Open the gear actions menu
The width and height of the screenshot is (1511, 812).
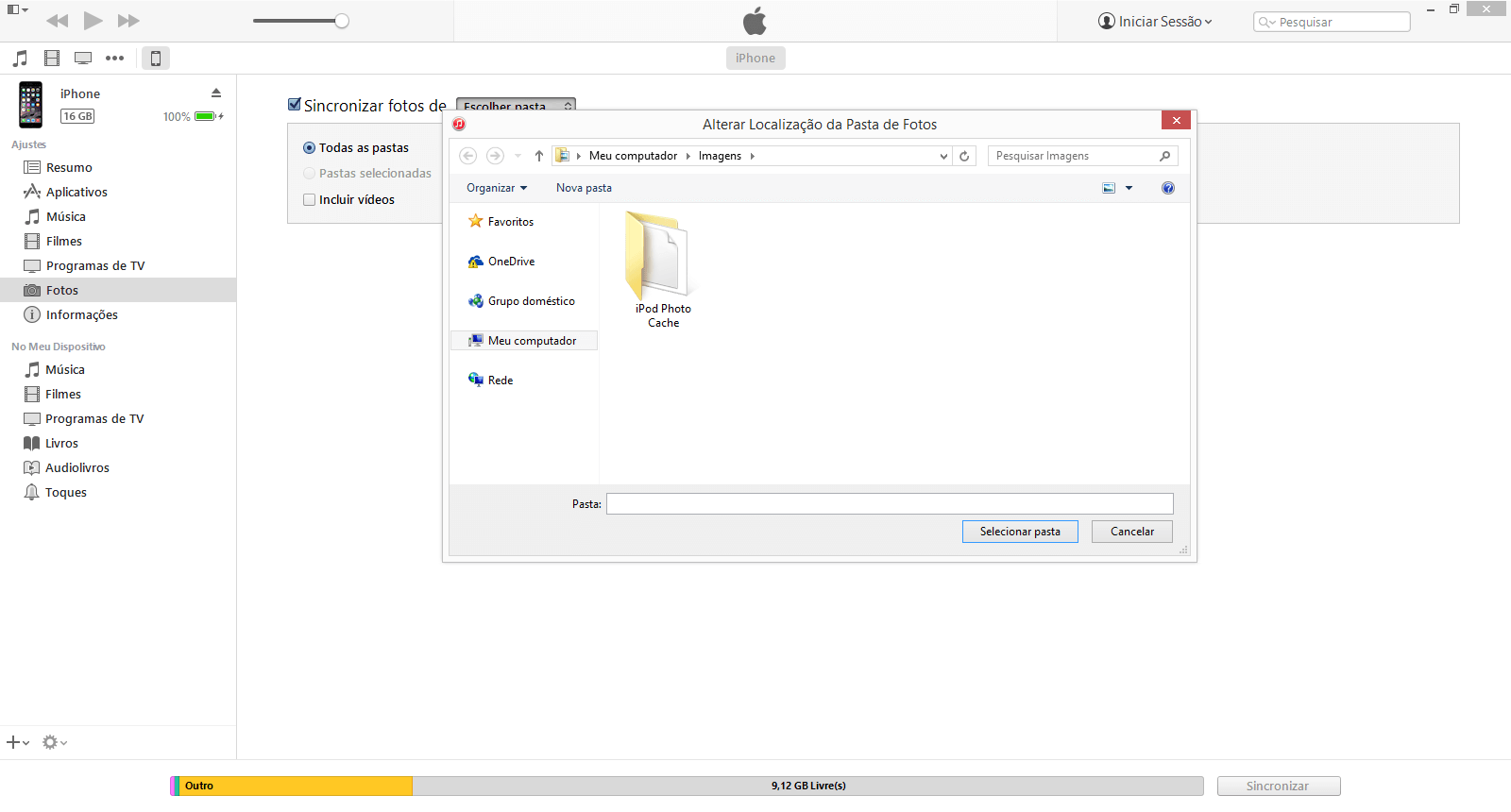(x=55, y=742)
